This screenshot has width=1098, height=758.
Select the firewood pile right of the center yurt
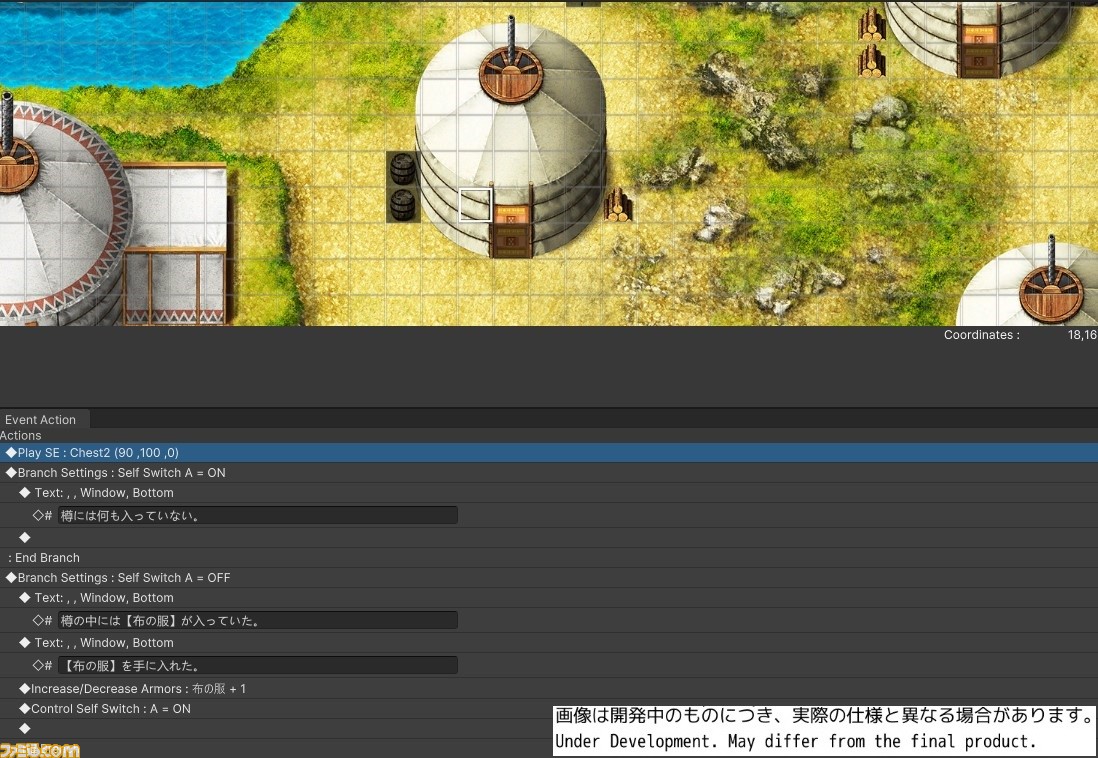point(618,205)
